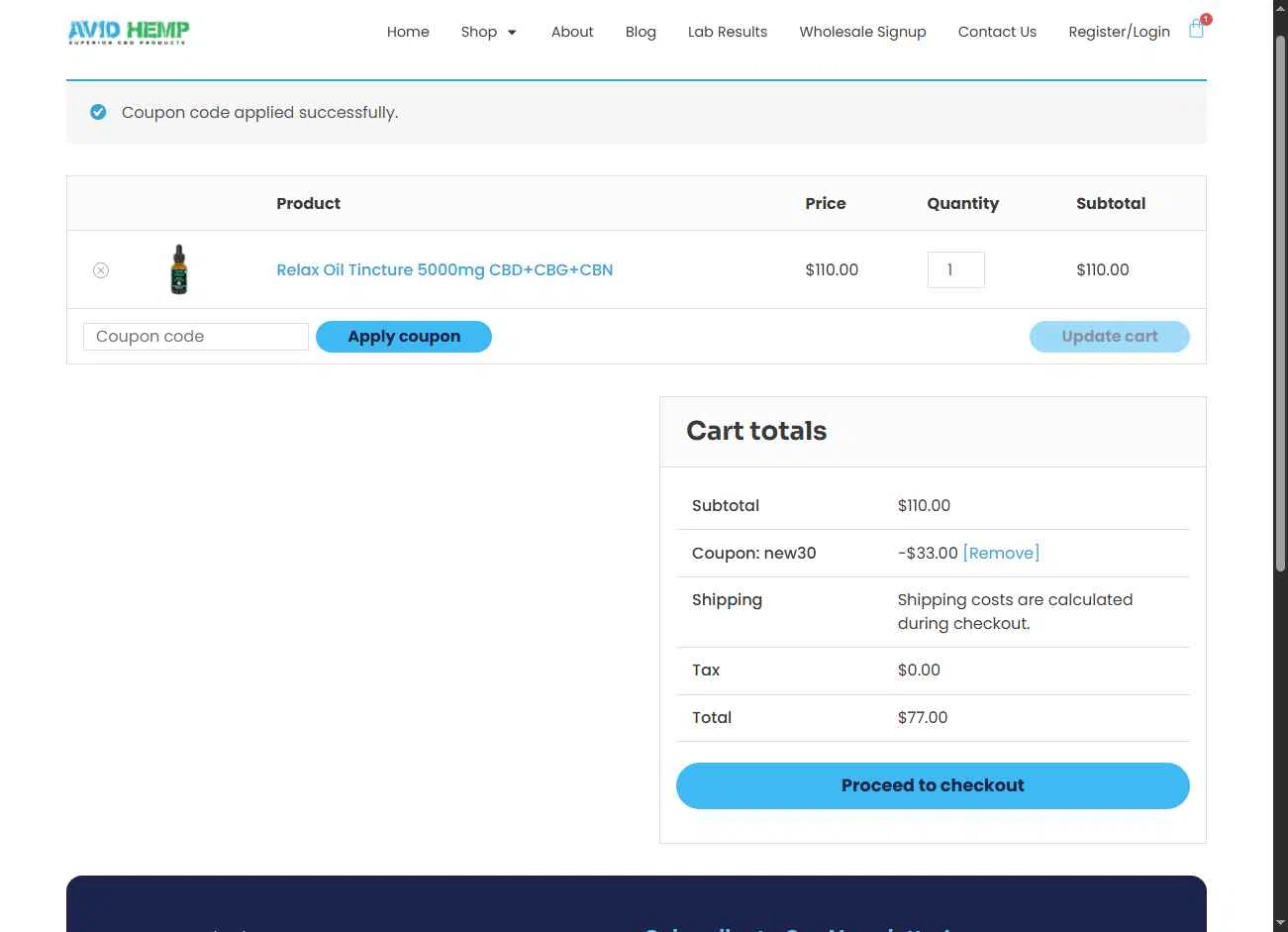Click into the Coupon code field
This screenshot has width=1288, height=932.
[x=196, y=337]
